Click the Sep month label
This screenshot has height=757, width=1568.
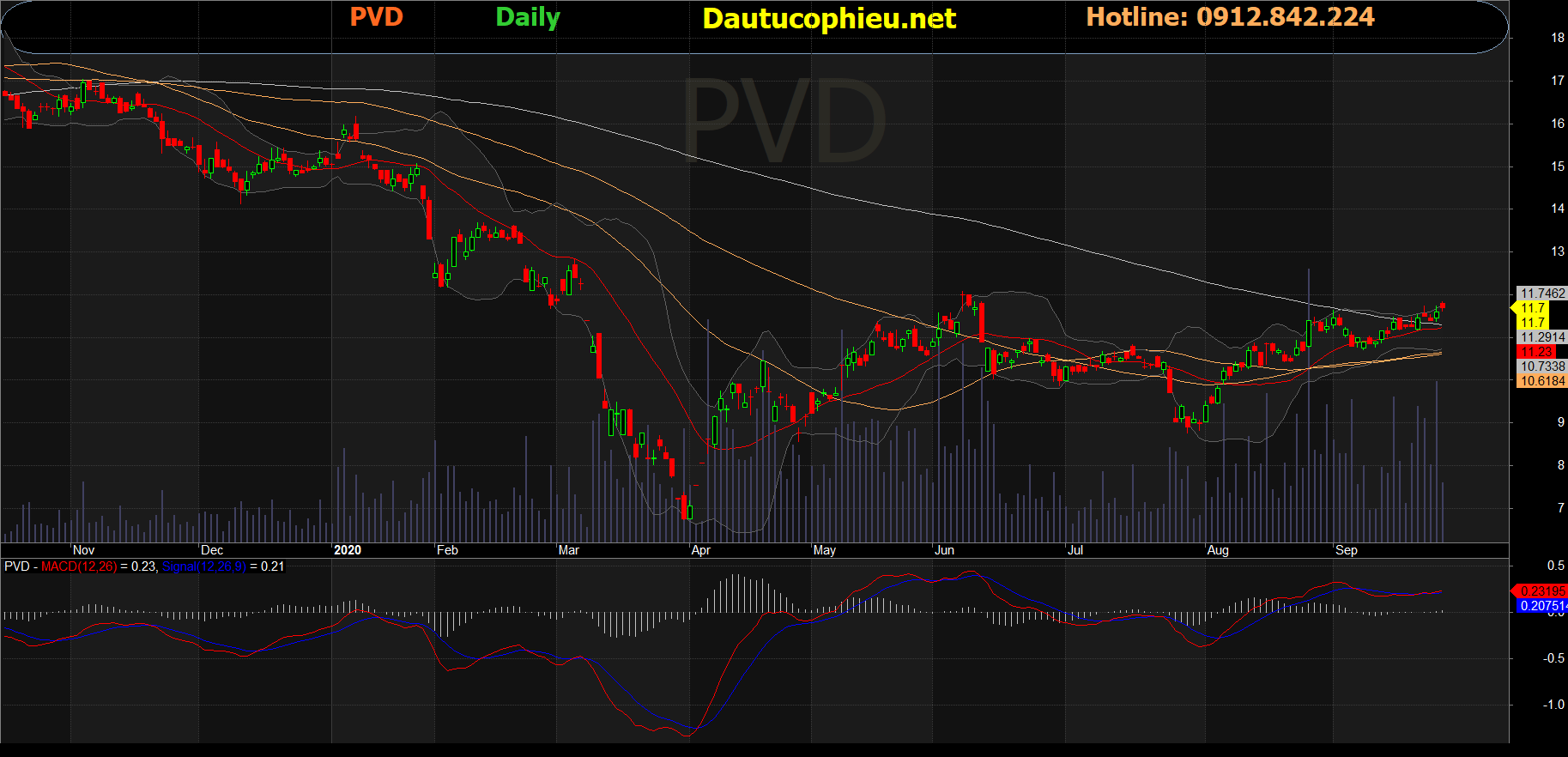click(x=1346, y=550)
